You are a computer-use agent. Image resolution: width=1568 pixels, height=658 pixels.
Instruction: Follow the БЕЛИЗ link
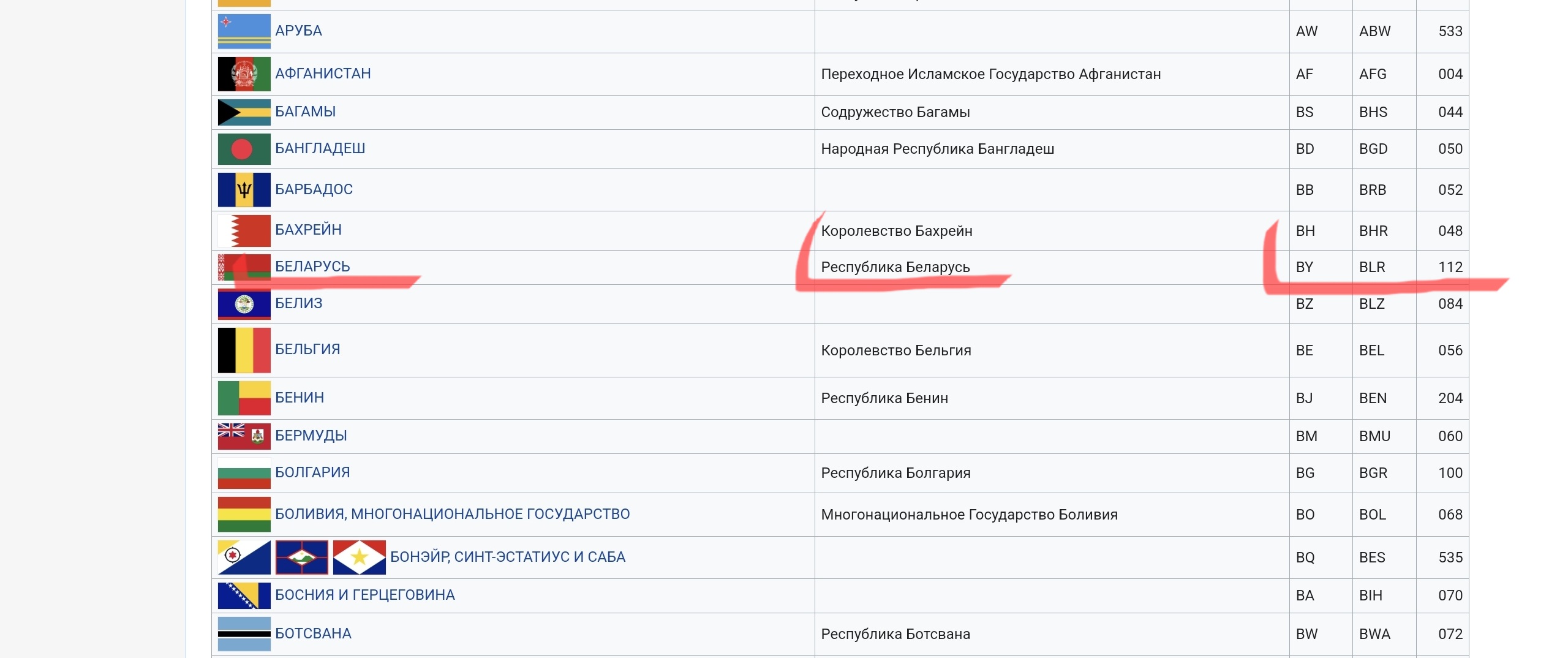click(298, 303)
